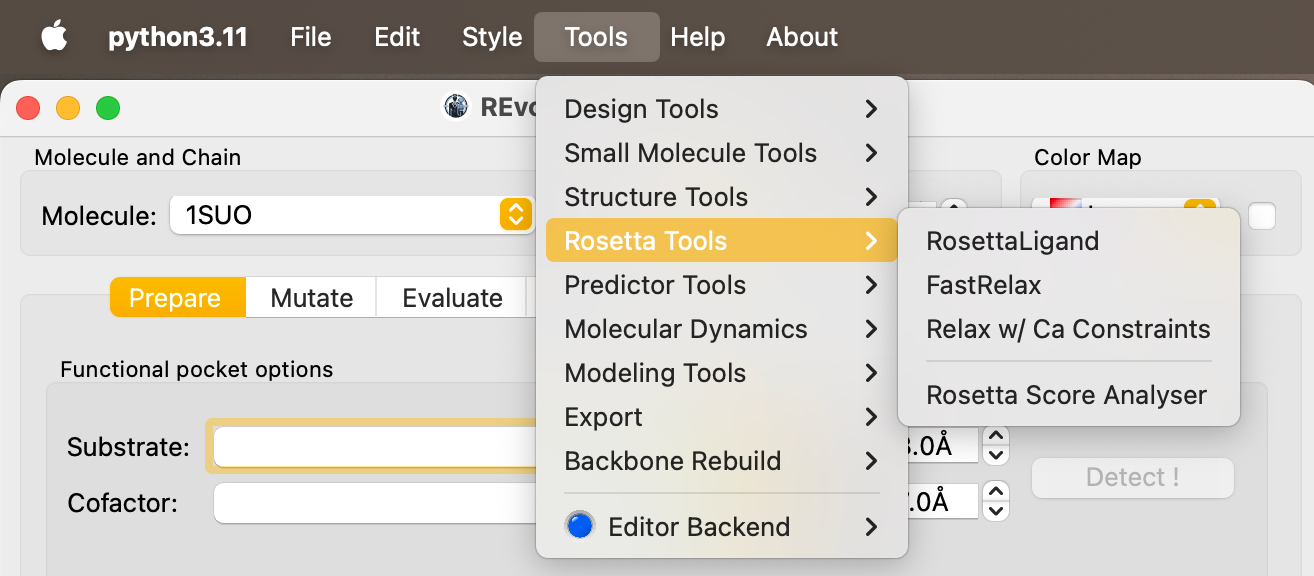Open the Edit menu

coord(397,37)
